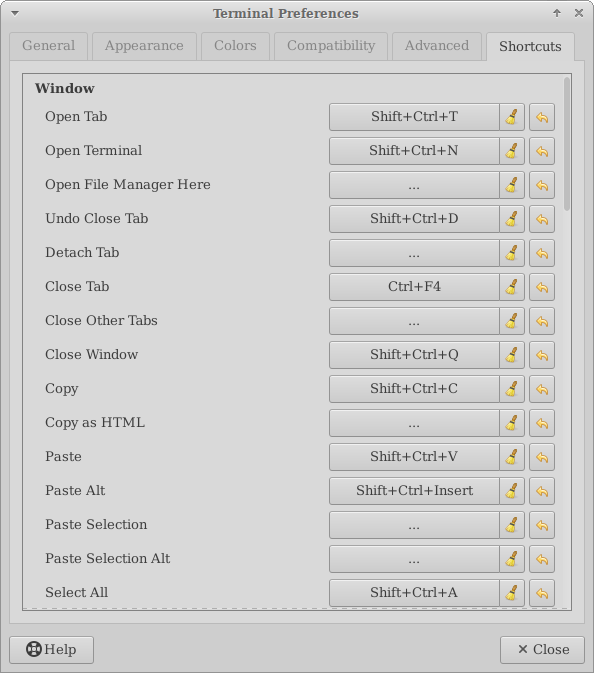Assign a shortcut for Open File Manager Here

pyautogui.click(x=414, y=185)
